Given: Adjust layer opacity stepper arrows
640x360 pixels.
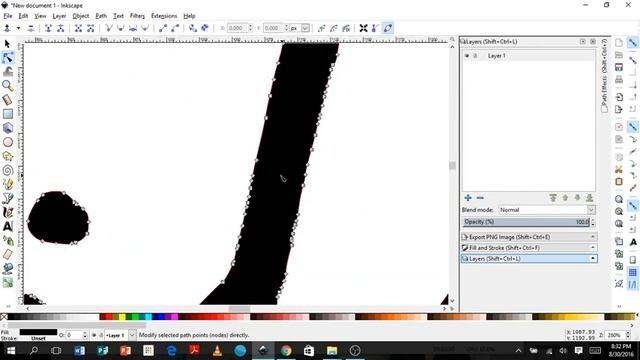Looking at the screenshot, I should [x=593, y=222].
